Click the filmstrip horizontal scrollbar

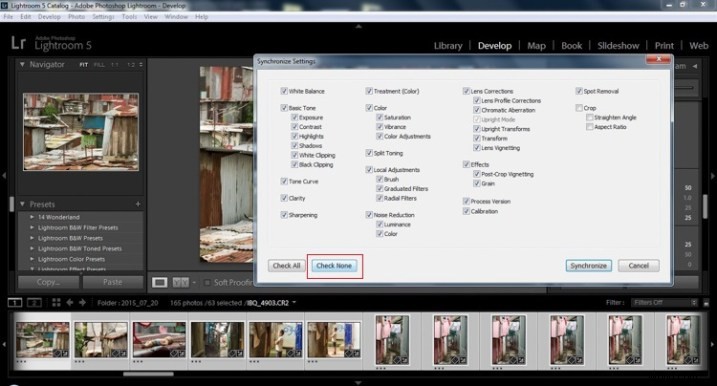(148, 374)
